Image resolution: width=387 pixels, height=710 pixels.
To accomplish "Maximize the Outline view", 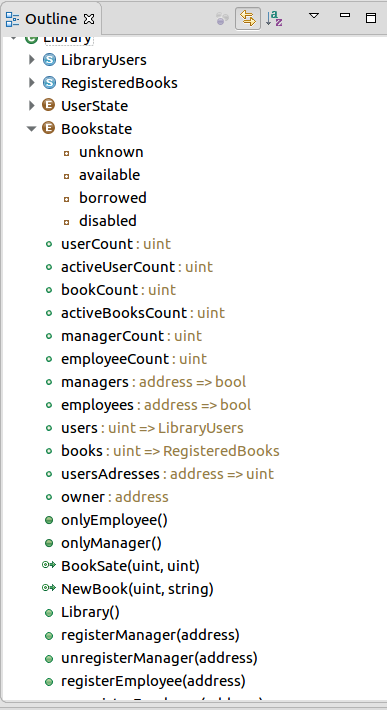I will click(x=371, y=18).
